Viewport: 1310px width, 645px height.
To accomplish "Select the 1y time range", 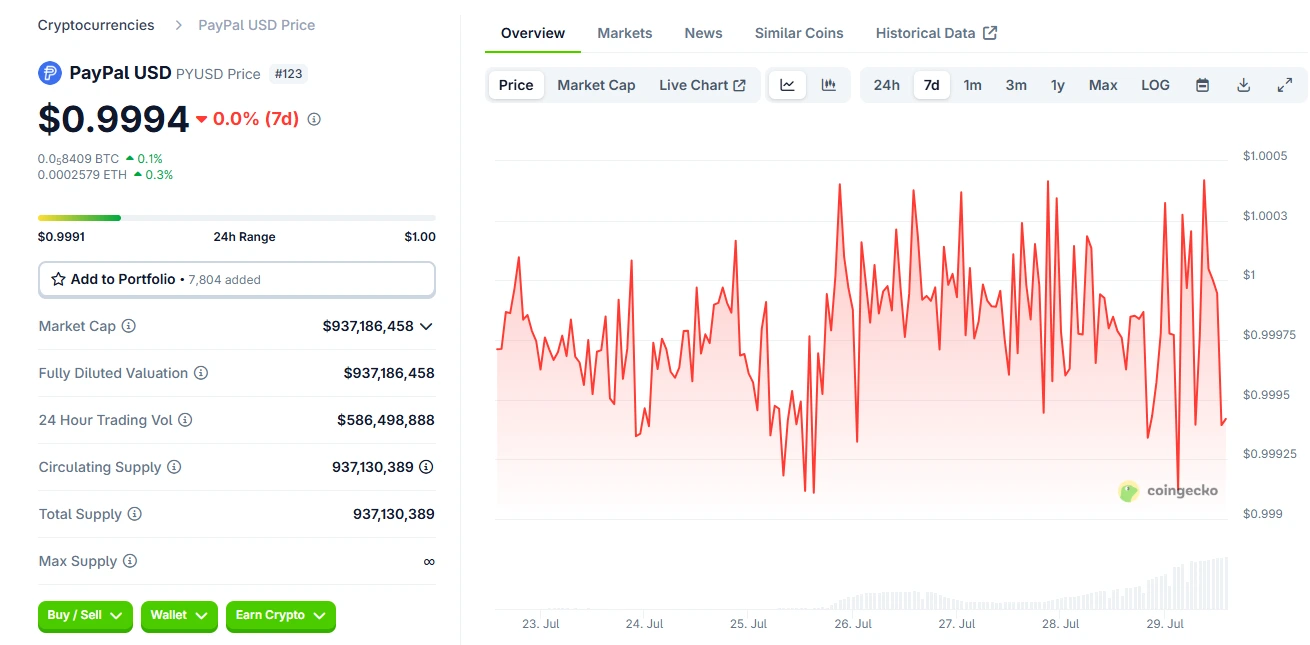I will coord(1057,85).
